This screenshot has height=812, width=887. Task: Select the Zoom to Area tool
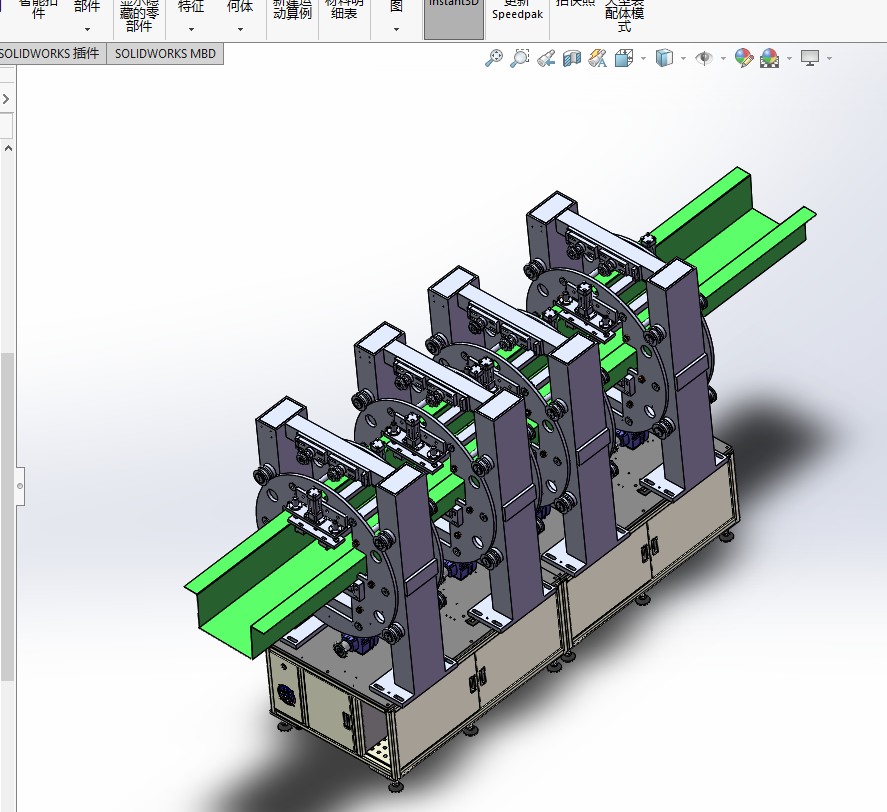coord(520,58)
